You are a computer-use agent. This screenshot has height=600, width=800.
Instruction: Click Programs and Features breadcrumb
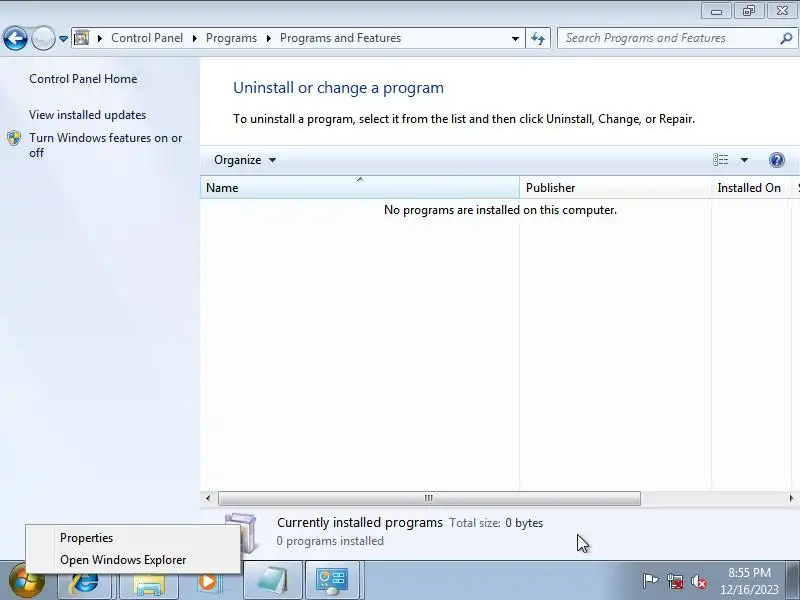[x=340, y=38]
